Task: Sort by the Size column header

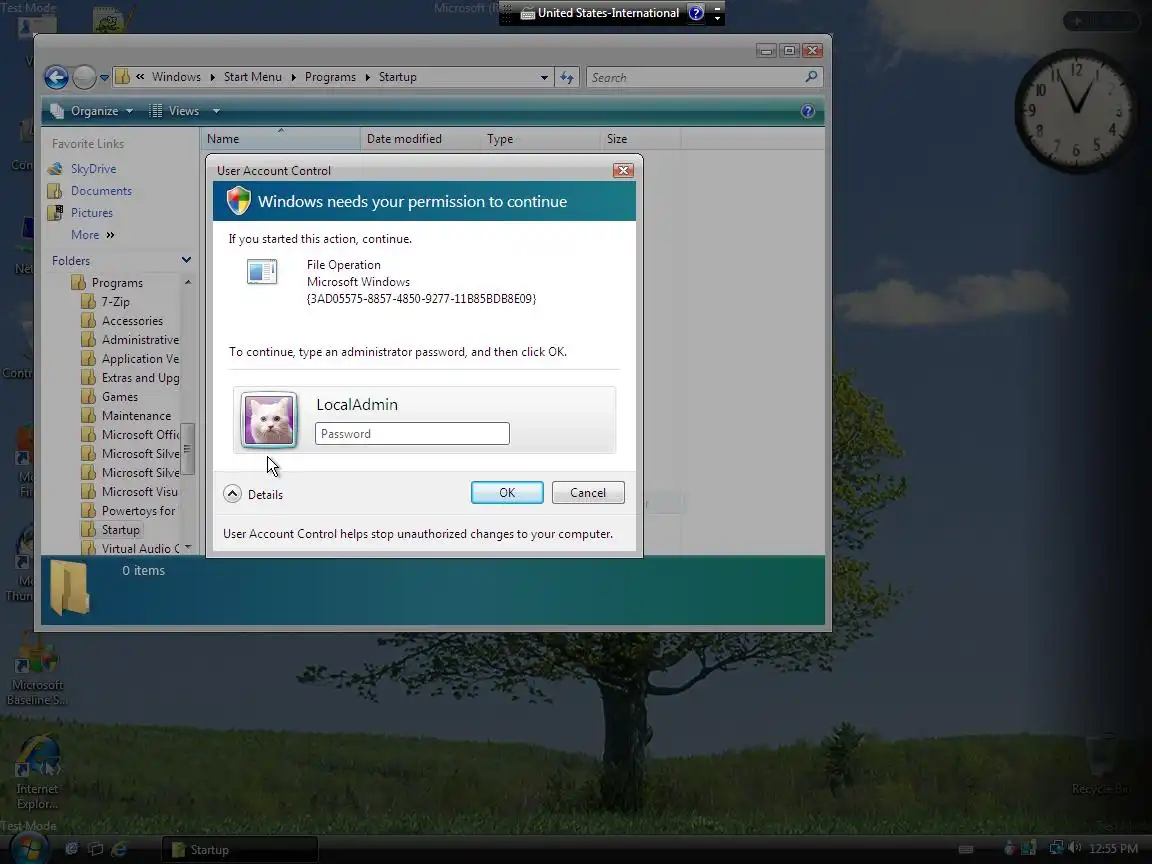Action: 641,139
